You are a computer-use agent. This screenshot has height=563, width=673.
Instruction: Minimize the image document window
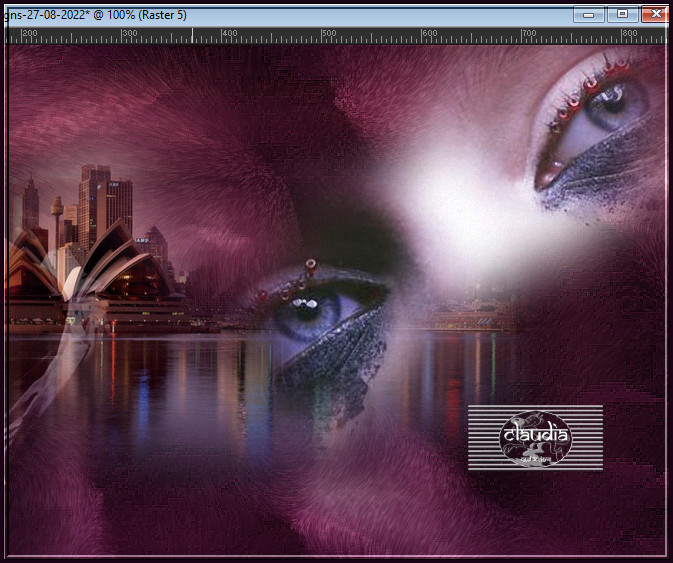point(588,15)
